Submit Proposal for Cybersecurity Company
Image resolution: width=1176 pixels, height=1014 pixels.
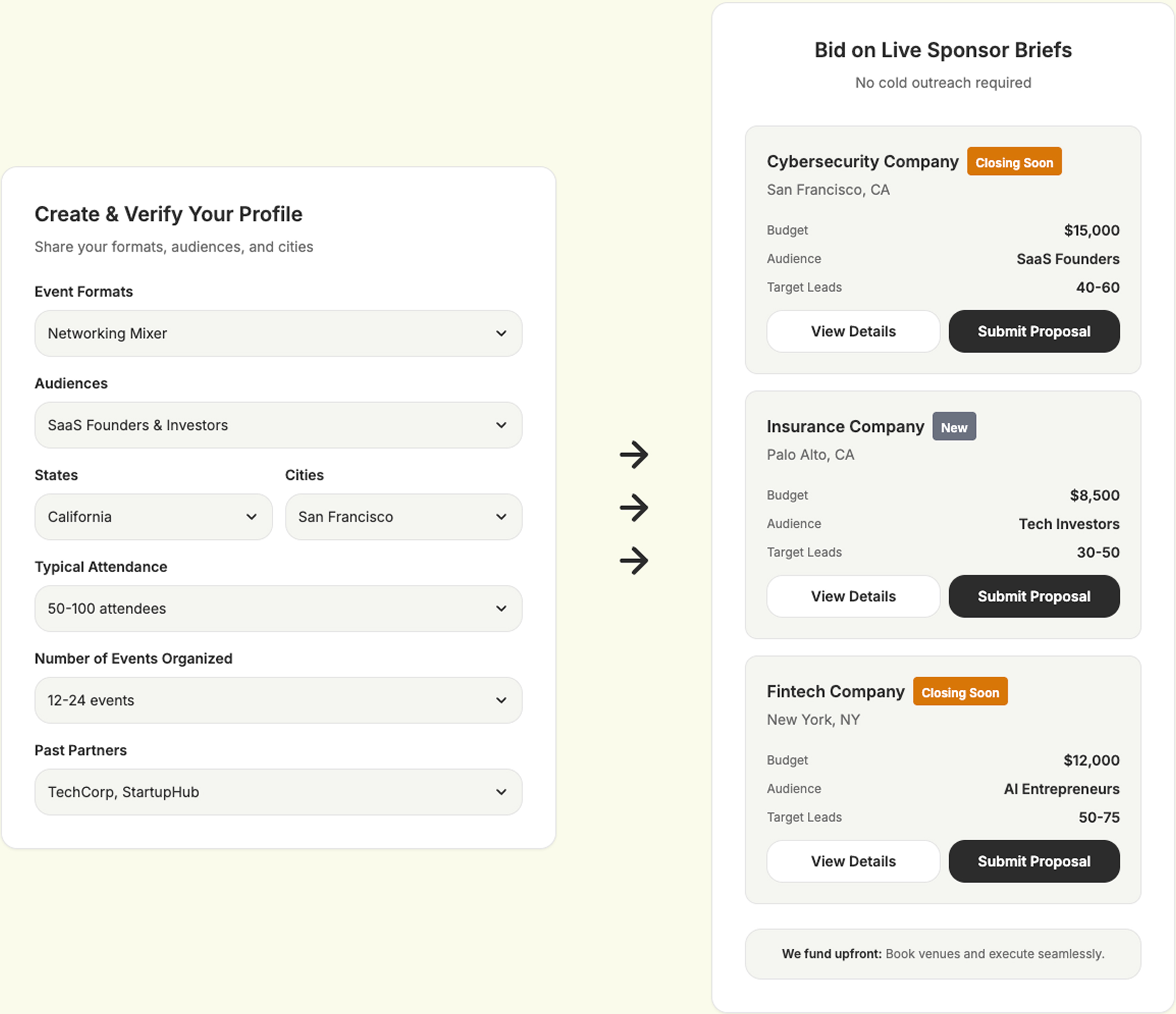click(x=1034, y=332)
